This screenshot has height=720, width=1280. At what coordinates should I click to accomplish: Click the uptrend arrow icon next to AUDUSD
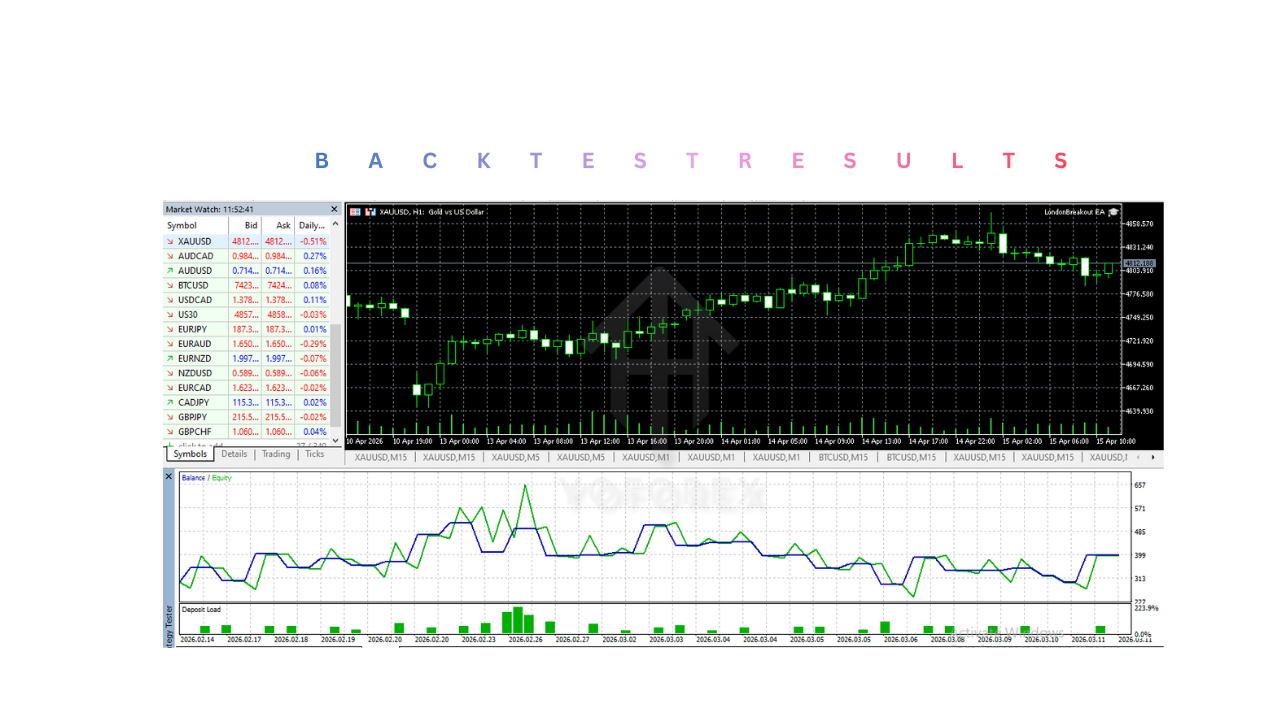(169, 270)
